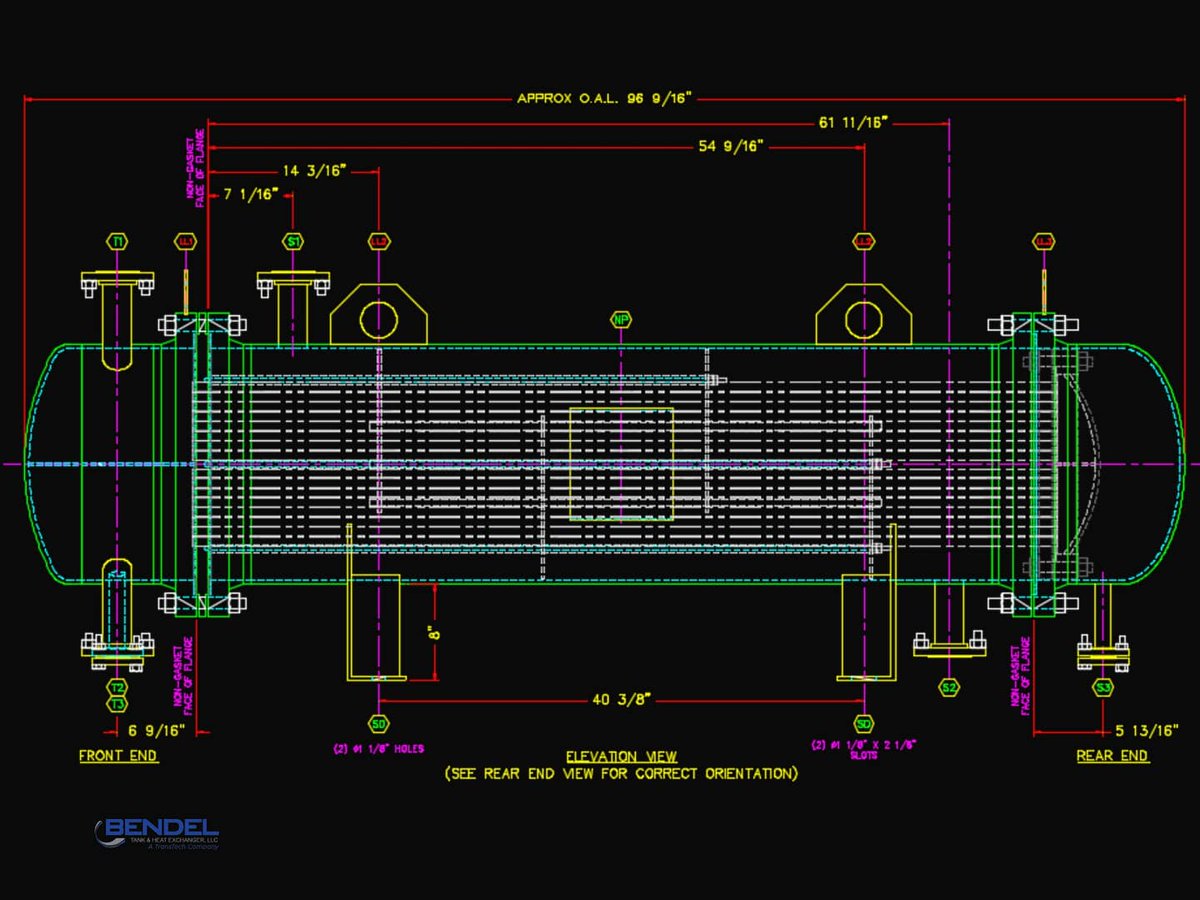Select the (2) ø1 1/8" x 2 1/8" SLOTS note
This screenshot has height=900, width=1200.
(863, 750)
